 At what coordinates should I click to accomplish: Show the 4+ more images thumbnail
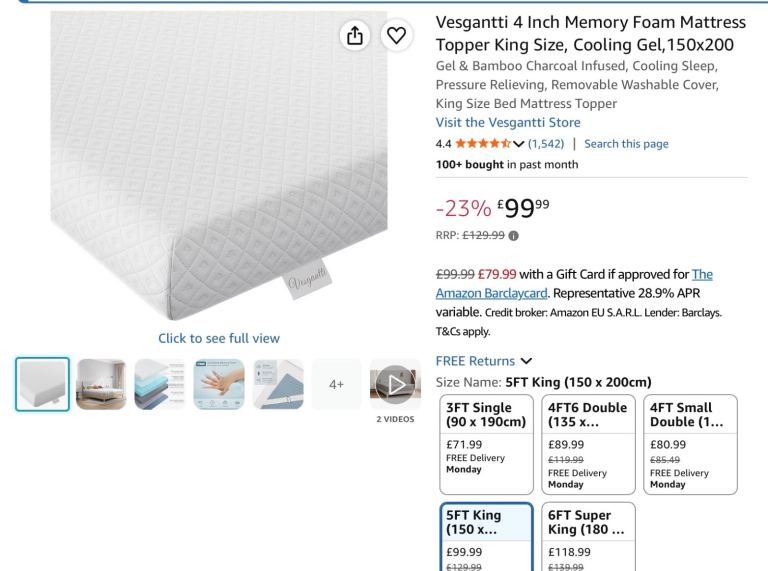tap(336, 384)
